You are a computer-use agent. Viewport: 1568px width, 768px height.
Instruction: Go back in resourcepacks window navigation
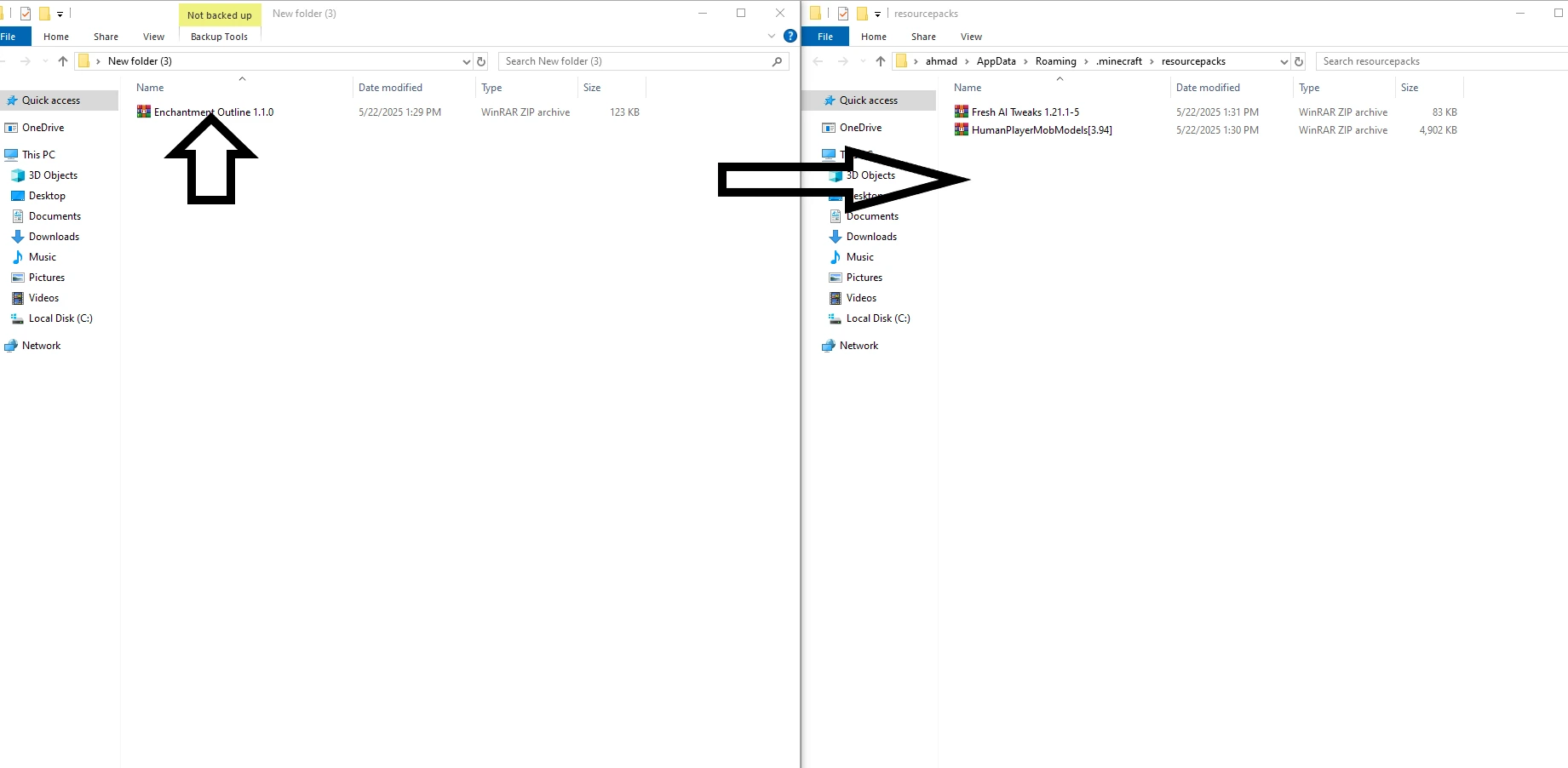pos(818,61)
